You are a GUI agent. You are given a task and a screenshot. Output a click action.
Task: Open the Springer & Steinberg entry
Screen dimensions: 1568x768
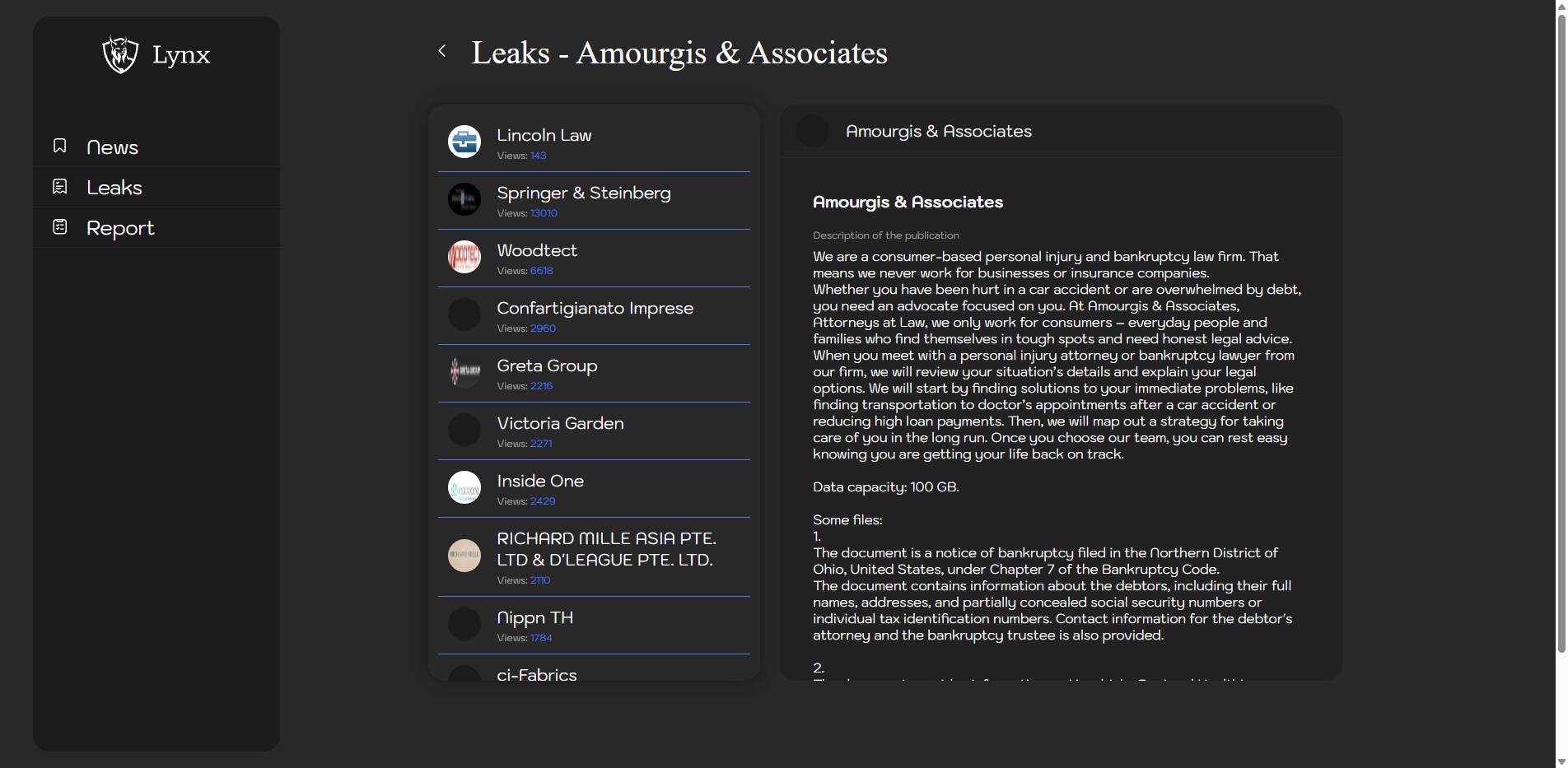click(x=583, y=193)
